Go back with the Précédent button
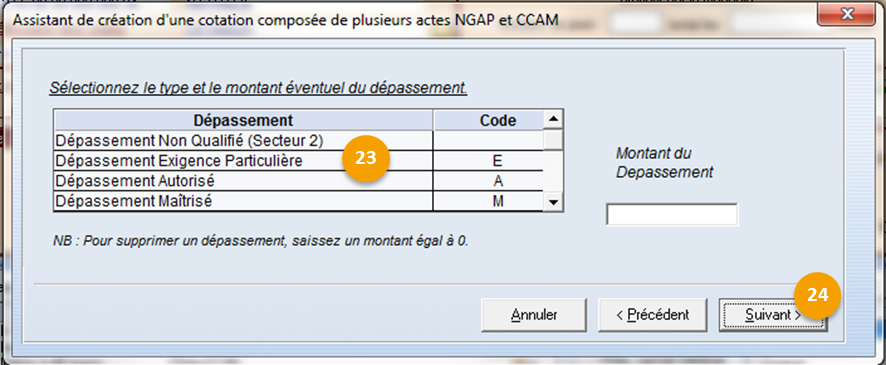886x365 pixels. coord(652,315)
